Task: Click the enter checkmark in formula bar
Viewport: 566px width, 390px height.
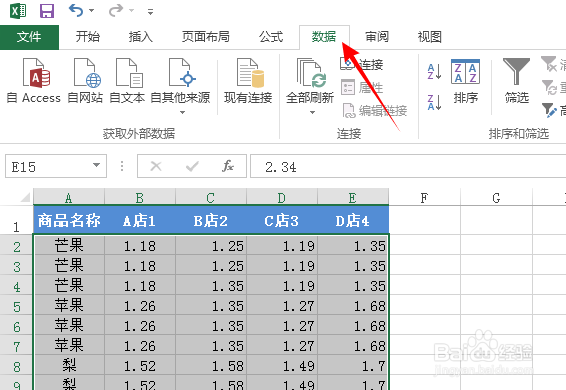Action: 192,166
